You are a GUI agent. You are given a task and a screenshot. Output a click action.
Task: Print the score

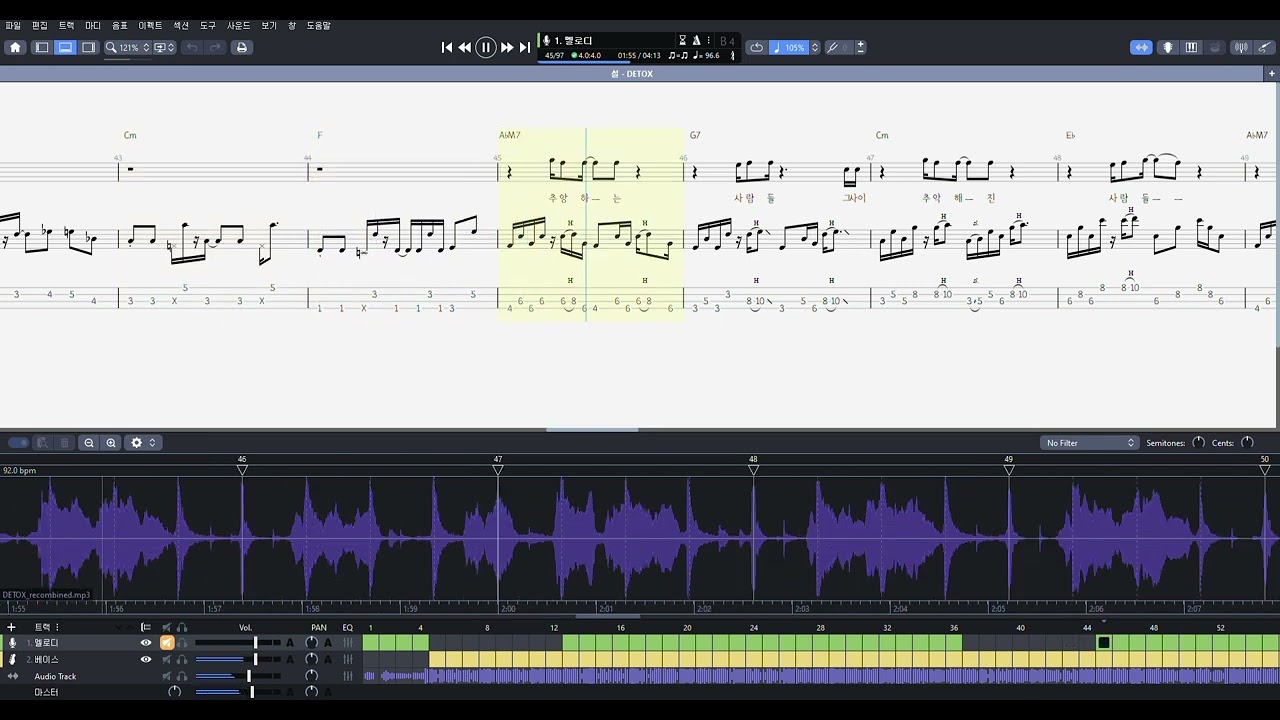coord(241,47)
